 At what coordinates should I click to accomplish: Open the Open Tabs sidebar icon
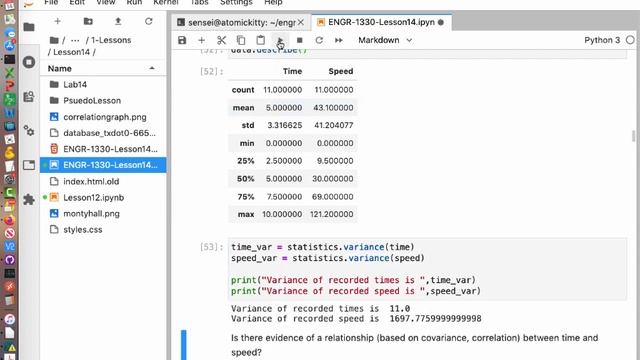pos(29,165)
